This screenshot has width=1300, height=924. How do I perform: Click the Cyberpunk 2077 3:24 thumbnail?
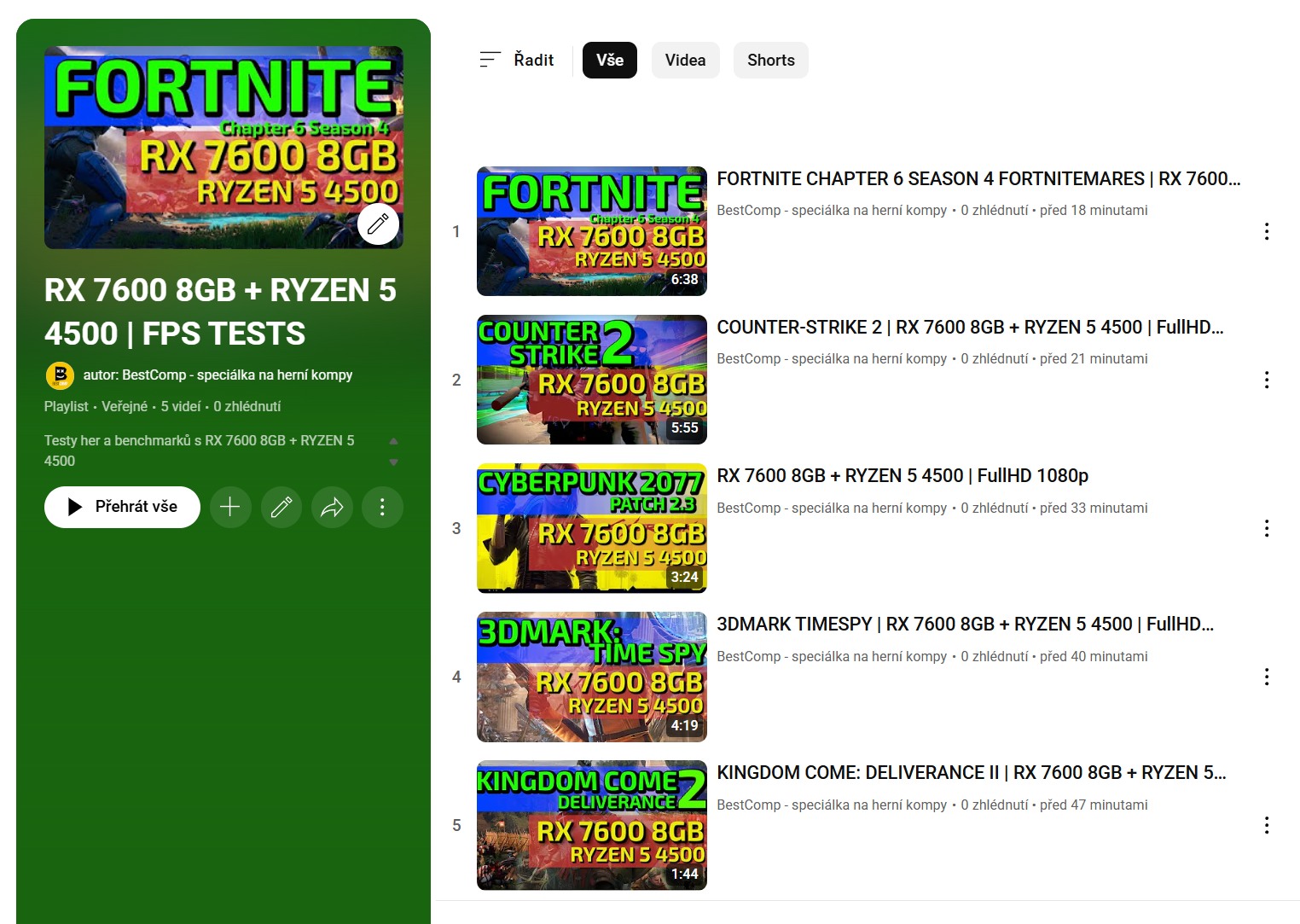[592, 528]
